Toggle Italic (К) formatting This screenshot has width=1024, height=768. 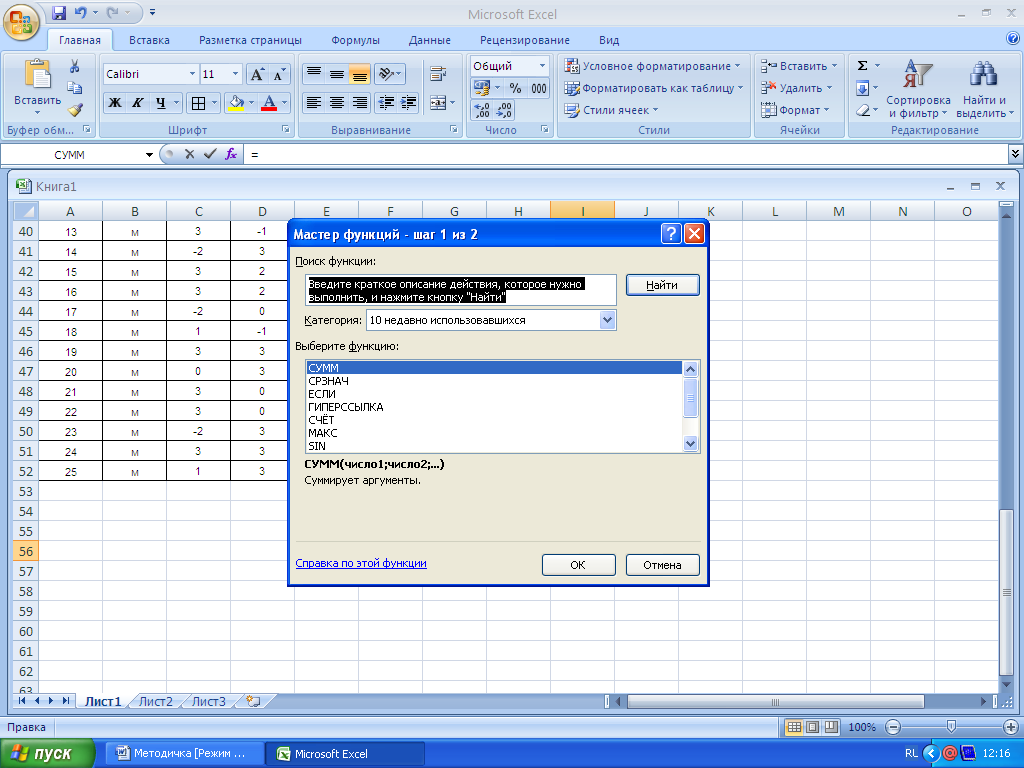[137, 103]
